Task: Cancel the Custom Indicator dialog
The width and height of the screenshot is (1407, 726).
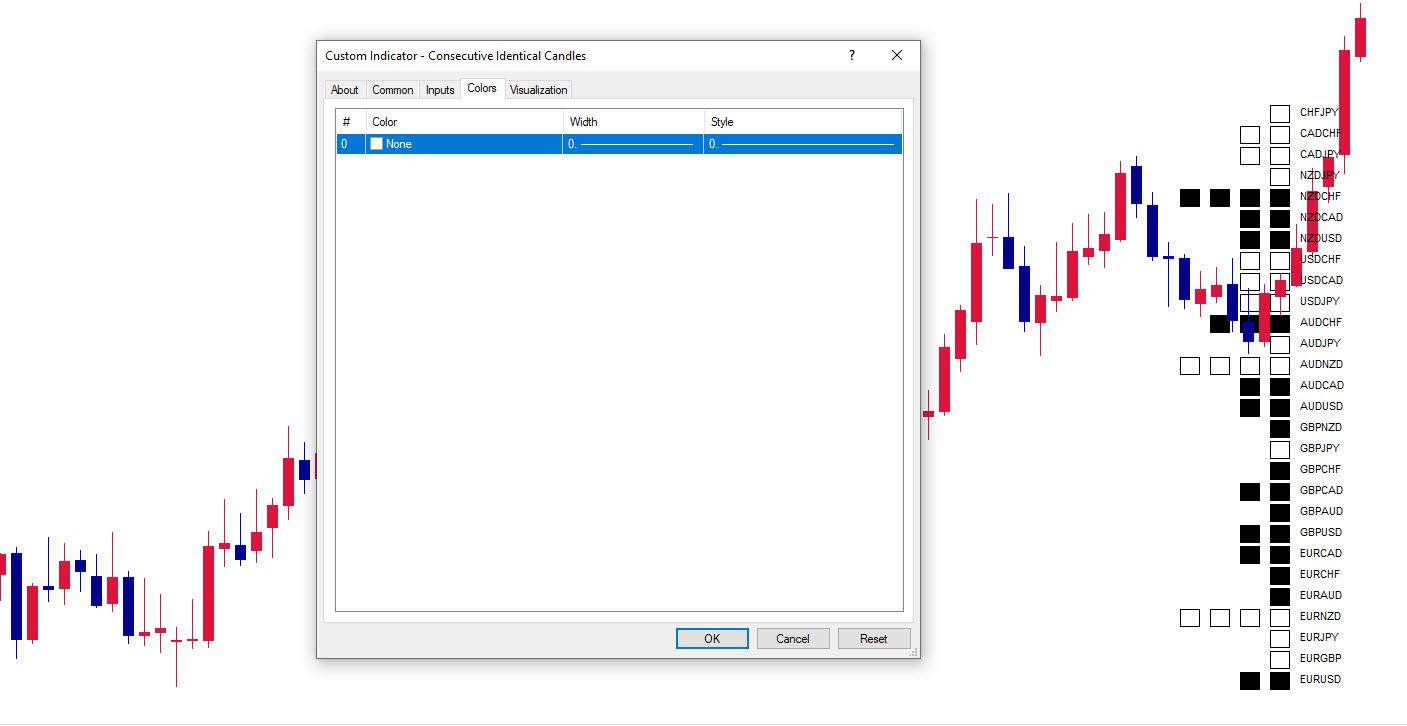Action: click(x=793, y=639)
